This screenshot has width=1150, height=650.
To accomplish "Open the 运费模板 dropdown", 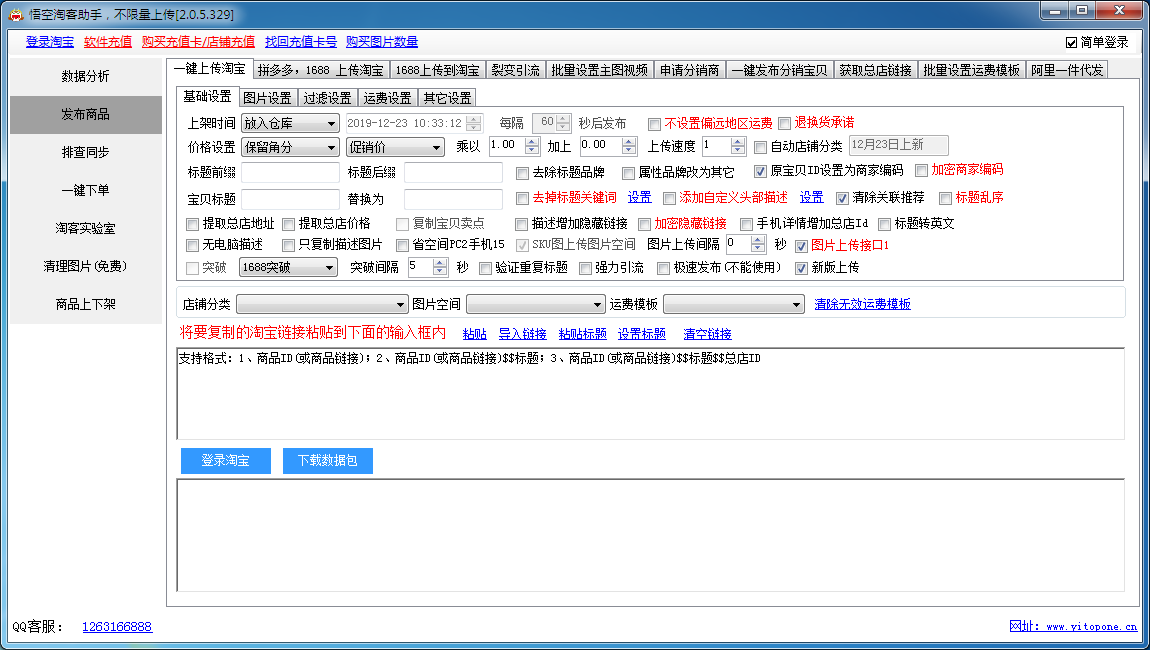I will click(734, 304).
